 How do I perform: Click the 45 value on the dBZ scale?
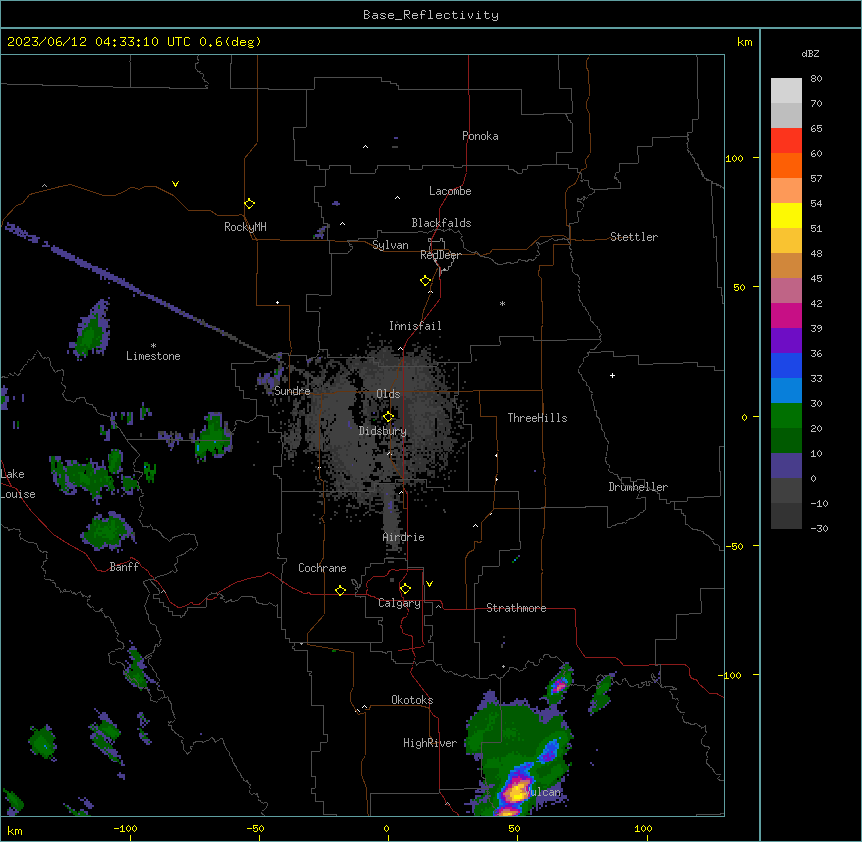click(x=816, y=279)
